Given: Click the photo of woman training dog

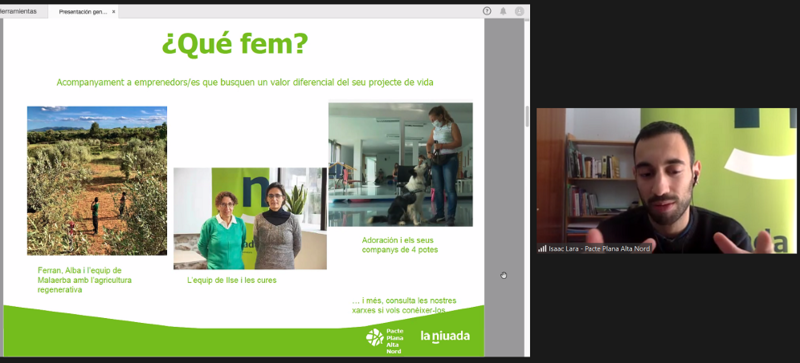Looking at the screenshot, I should pyautogui.click(x=401, y=164).
